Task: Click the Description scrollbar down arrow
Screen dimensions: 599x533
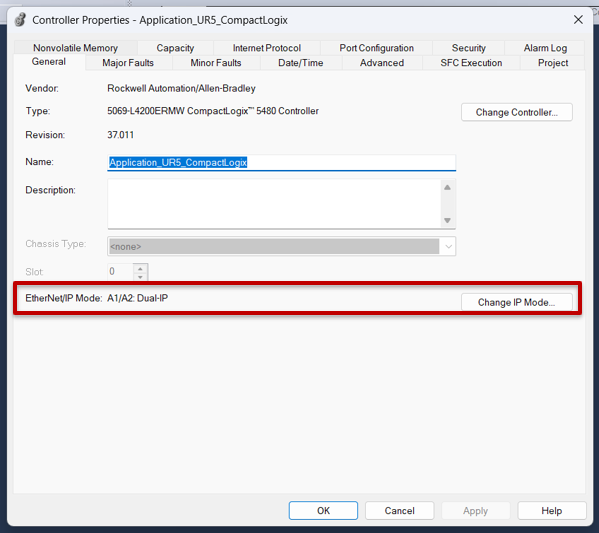Action: point(447,220)
